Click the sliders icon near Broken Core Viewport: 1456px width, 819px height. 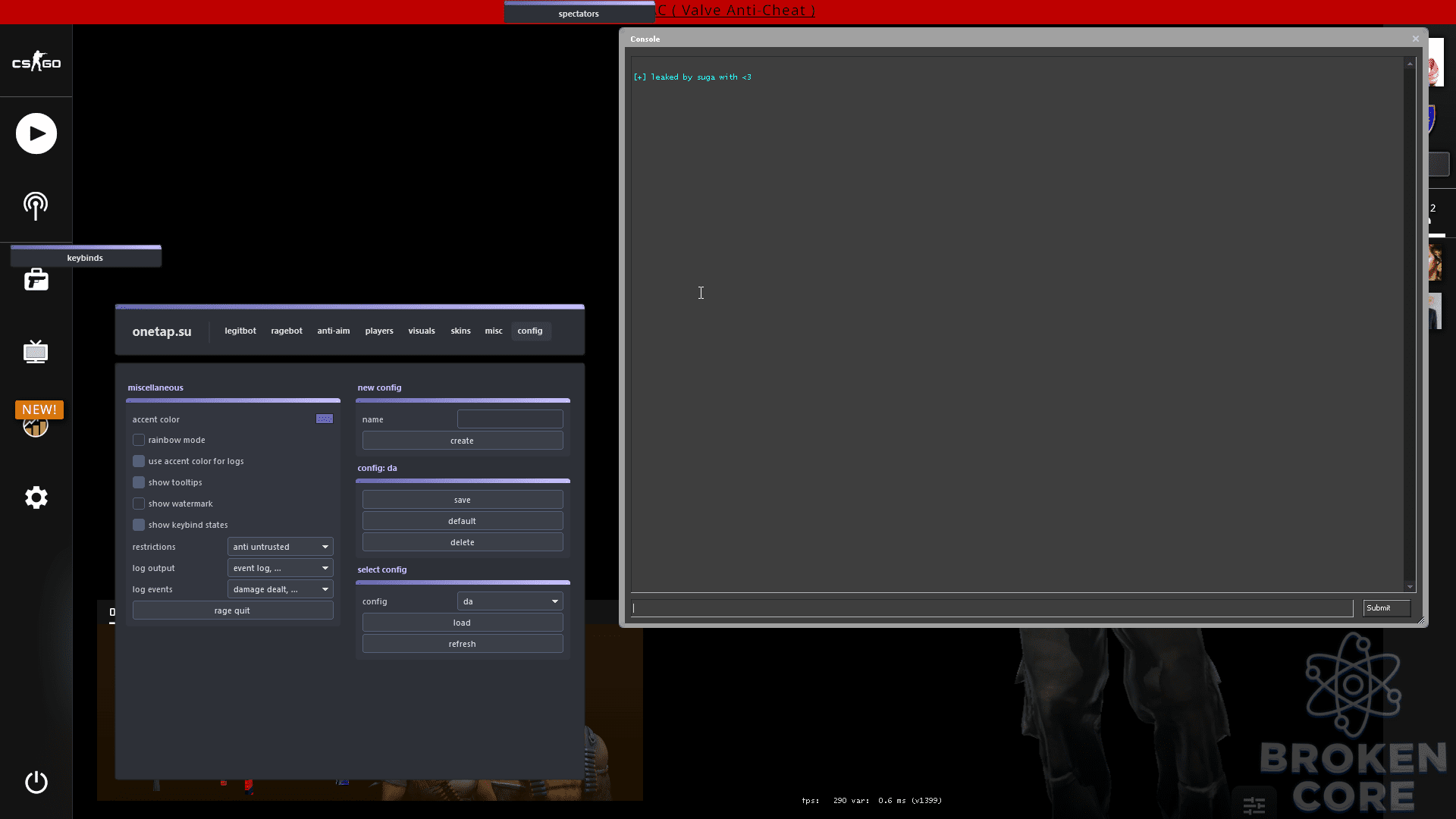[1254, 805]
